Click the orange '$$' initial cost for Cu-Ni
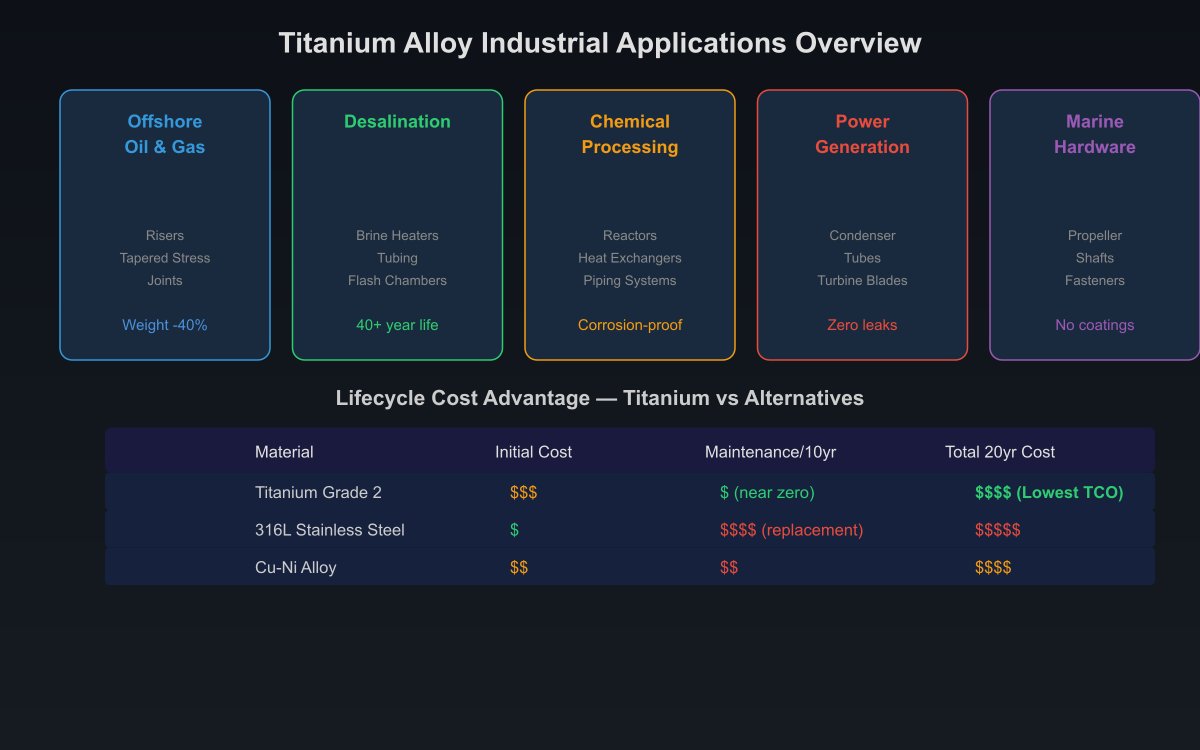The width and height of the screenshot is (1200, 750). tap(519, 567)
